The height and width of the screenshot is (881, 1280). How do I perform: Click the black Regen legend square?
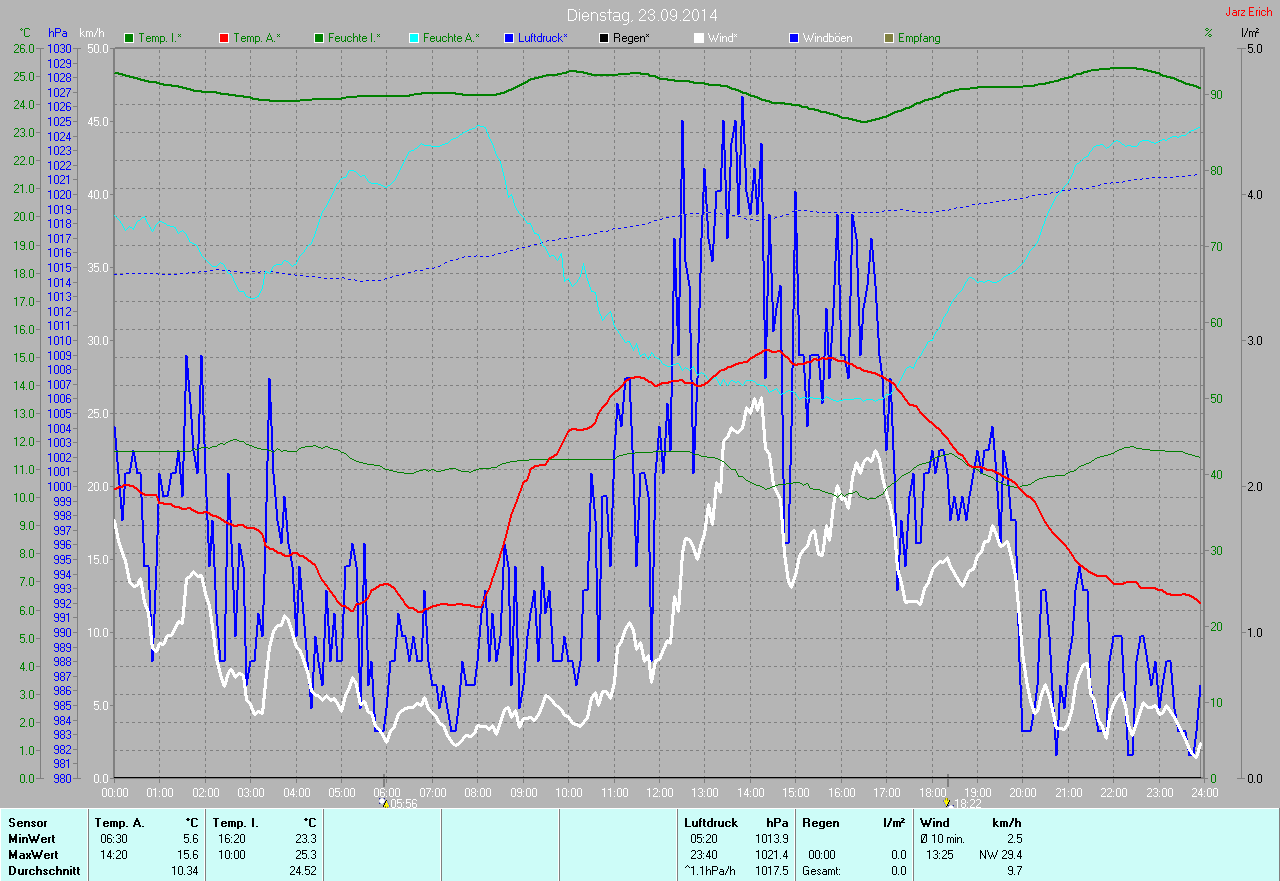[x=603, y=38]
